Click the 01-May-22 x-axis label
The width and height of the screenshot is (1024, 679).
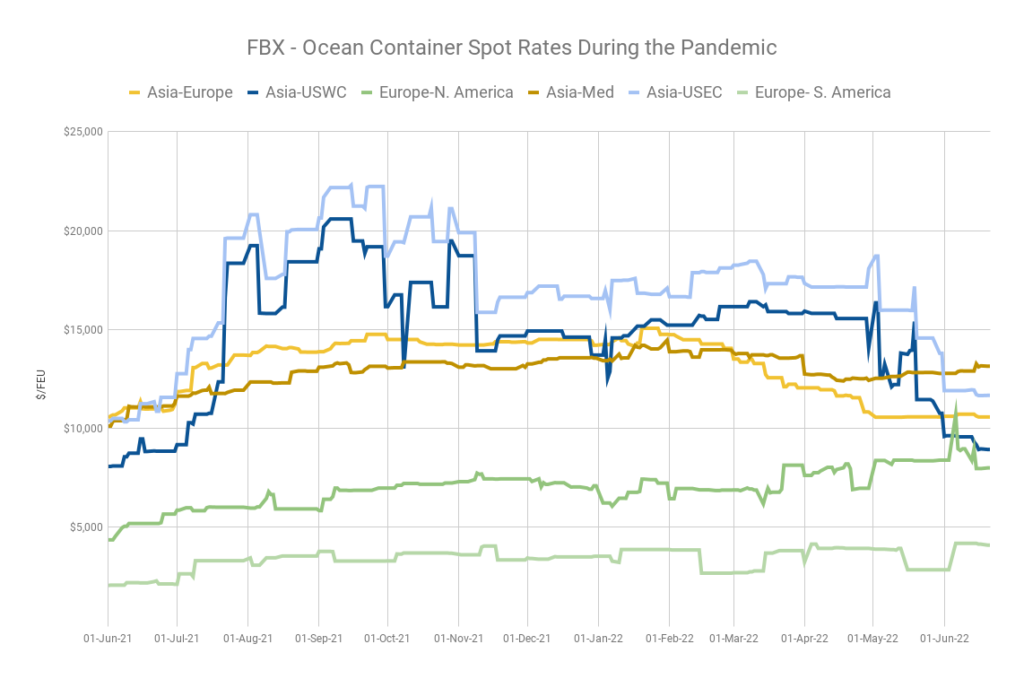[x=872, y=639]
